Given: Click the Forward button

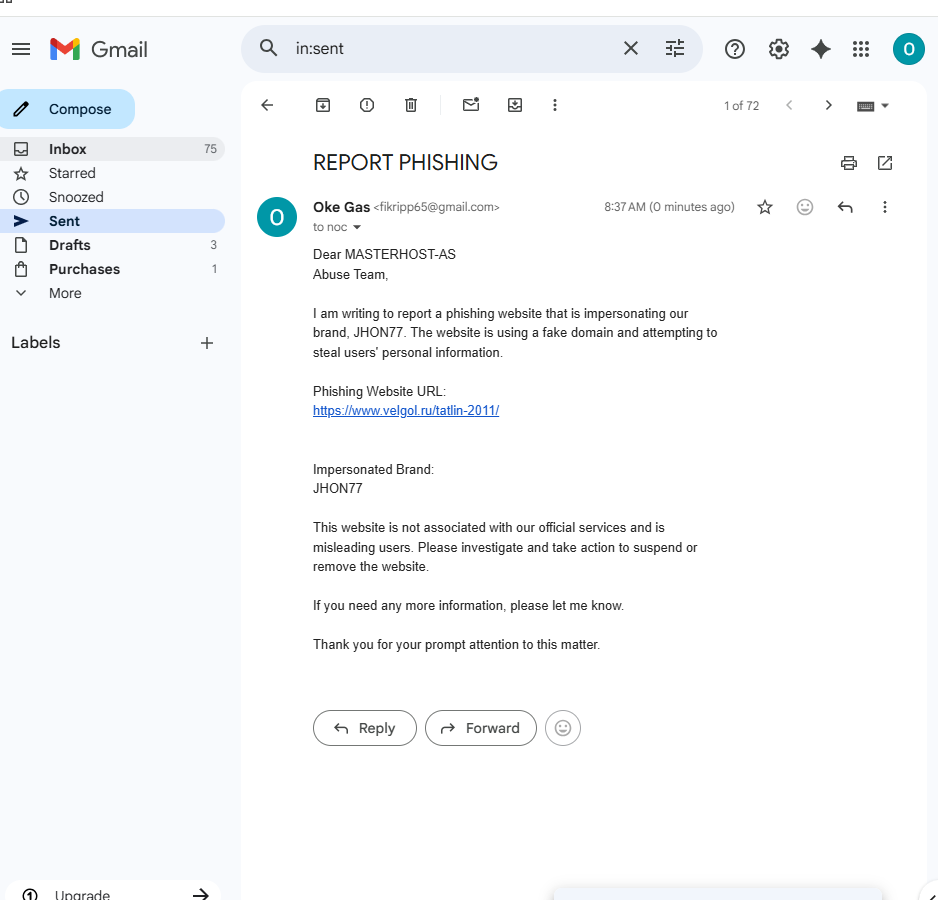Looking at the screenshot, I should 480,728.
